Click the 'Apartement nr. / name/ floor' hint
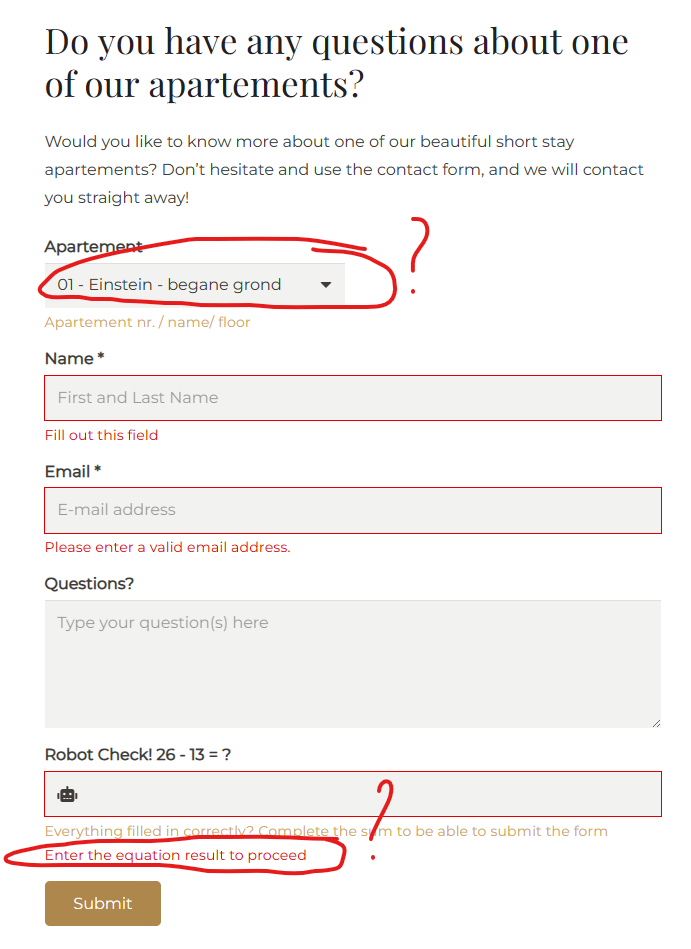Viewport: 691px width, 949px height. (x=147, y=322)
